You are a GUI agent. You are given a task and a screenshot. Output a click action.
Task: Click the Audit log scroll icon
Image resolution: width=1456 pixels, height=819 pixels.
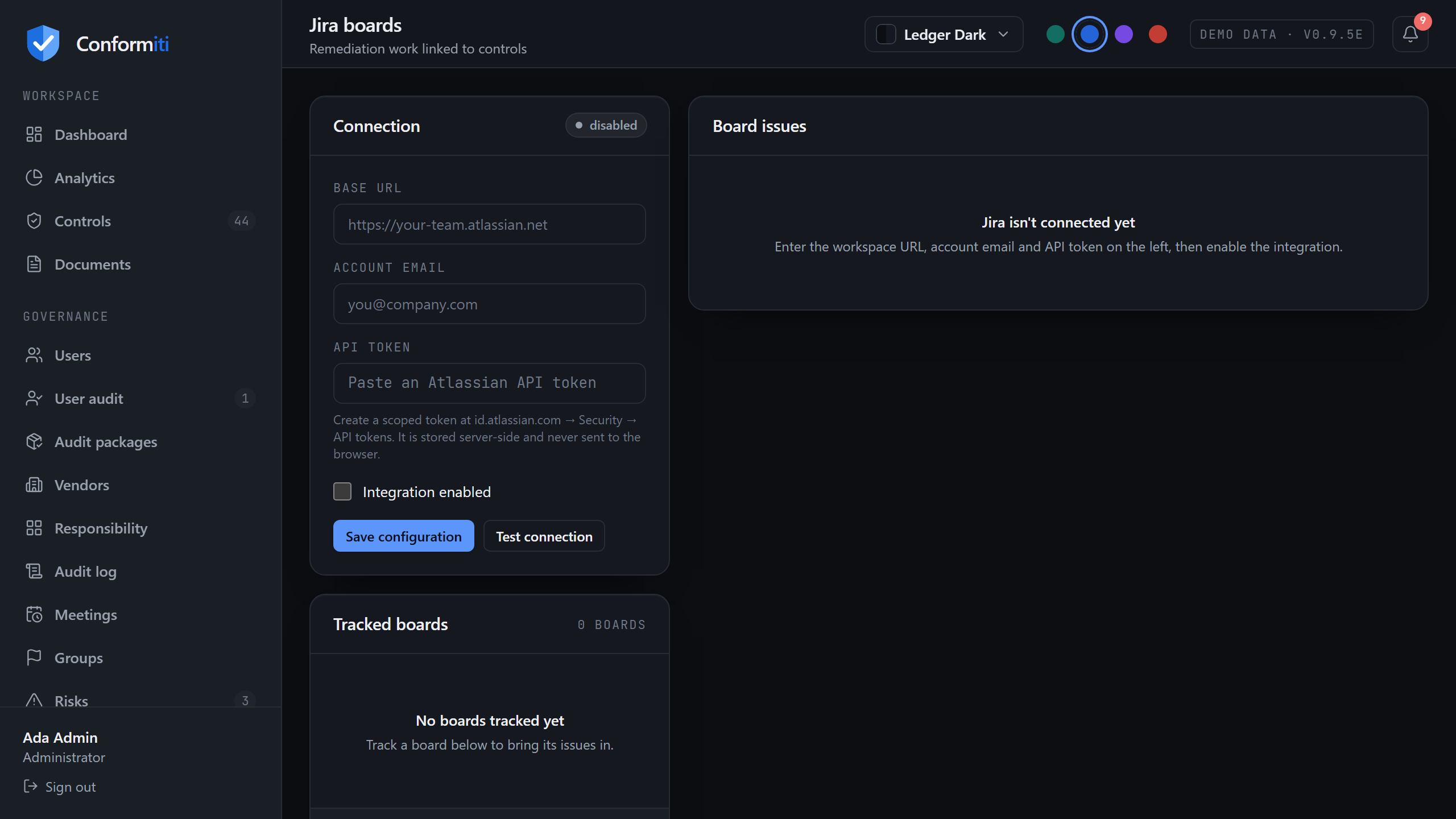pyautogui.click(x=34, y=571)
